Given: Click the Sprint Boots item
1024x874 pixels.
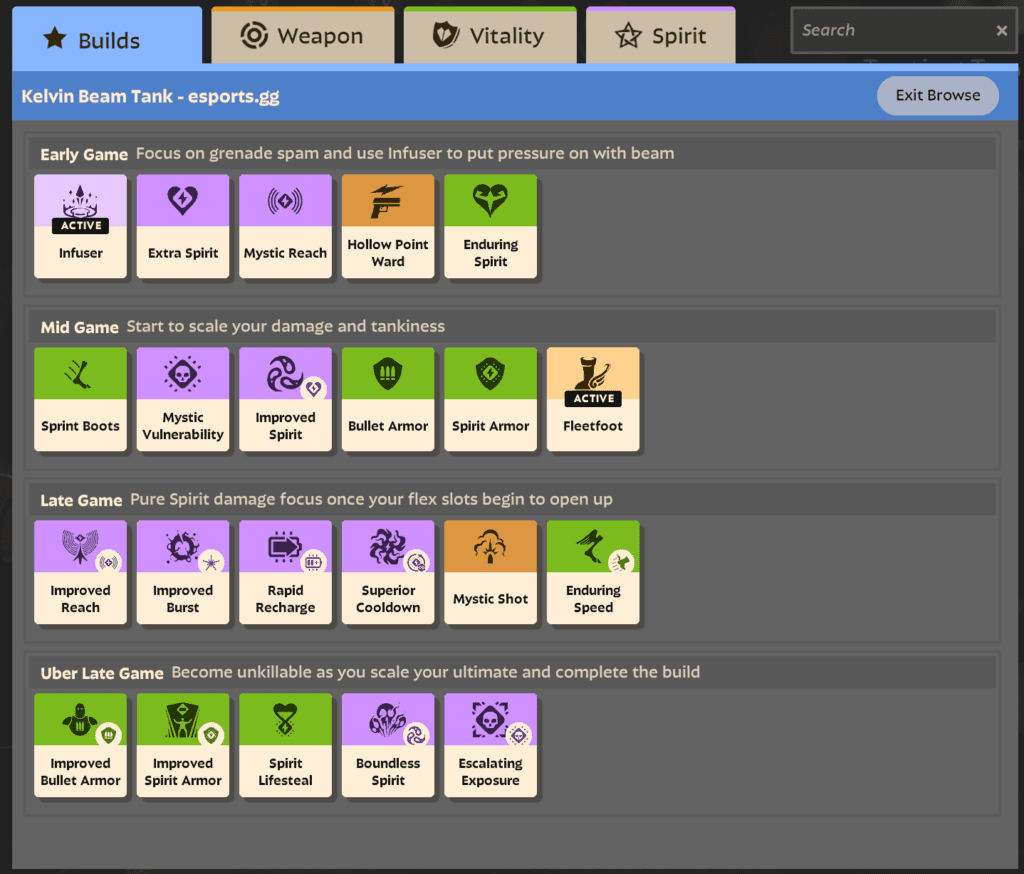Looking at the screenshot, I should coord(80,398).
